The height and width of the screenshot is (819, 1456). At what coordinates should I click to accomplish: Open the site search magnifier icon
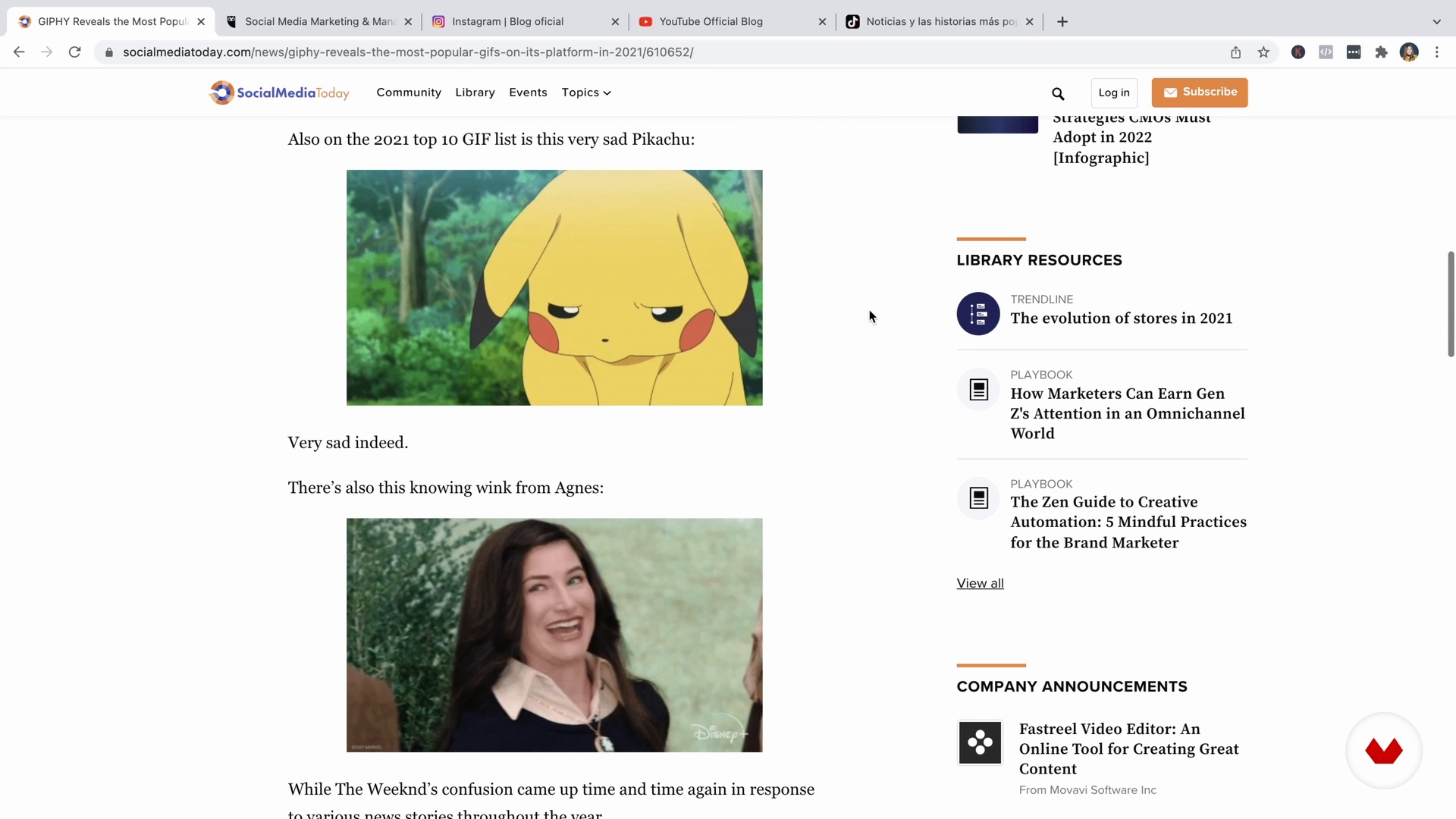(1058, 94)
